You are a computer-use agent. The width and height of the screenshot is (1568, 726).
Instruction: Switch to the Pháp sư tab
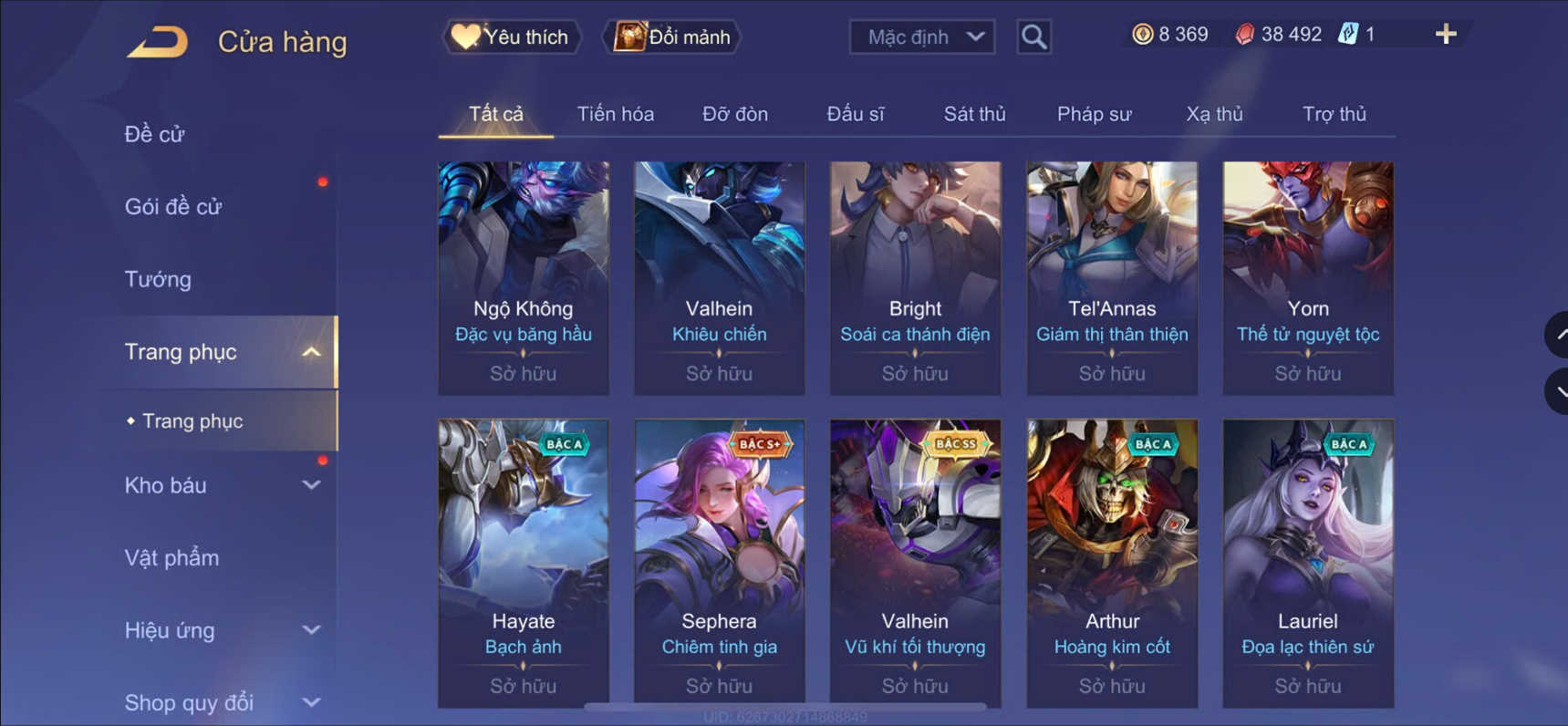(x=1094, y=114)
